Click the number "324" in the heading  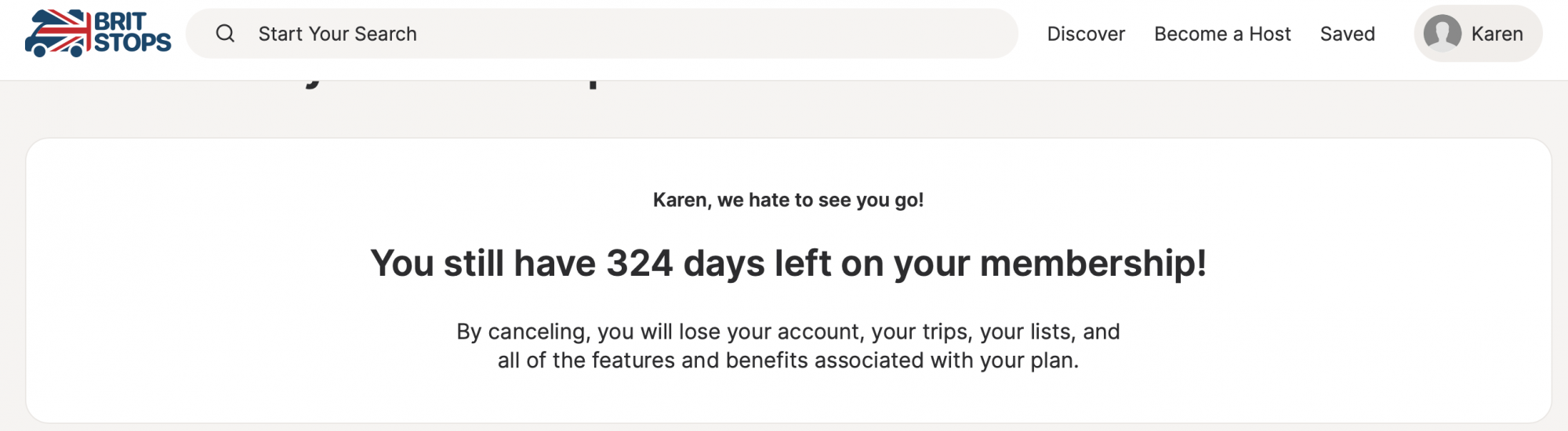pos(639,263)
